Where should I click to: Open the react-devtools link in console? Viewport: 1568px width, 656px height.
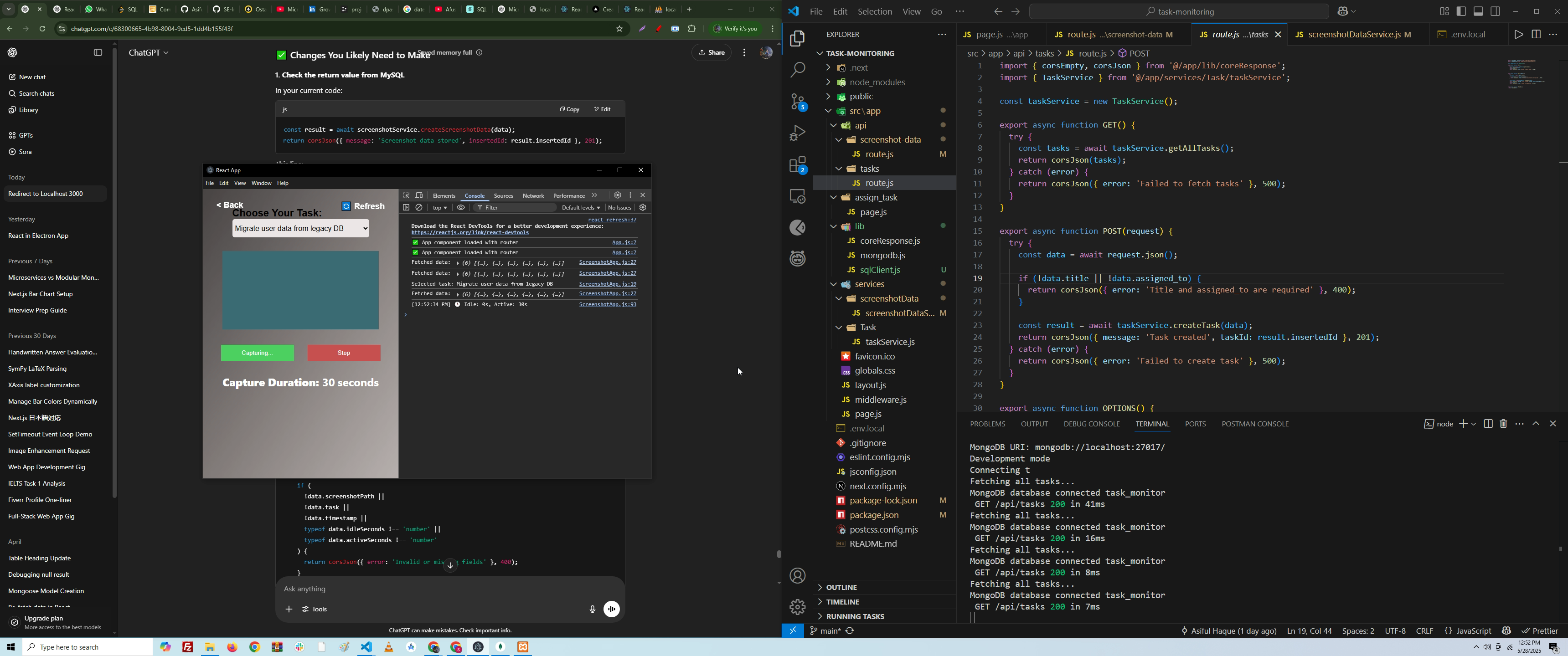470,233
